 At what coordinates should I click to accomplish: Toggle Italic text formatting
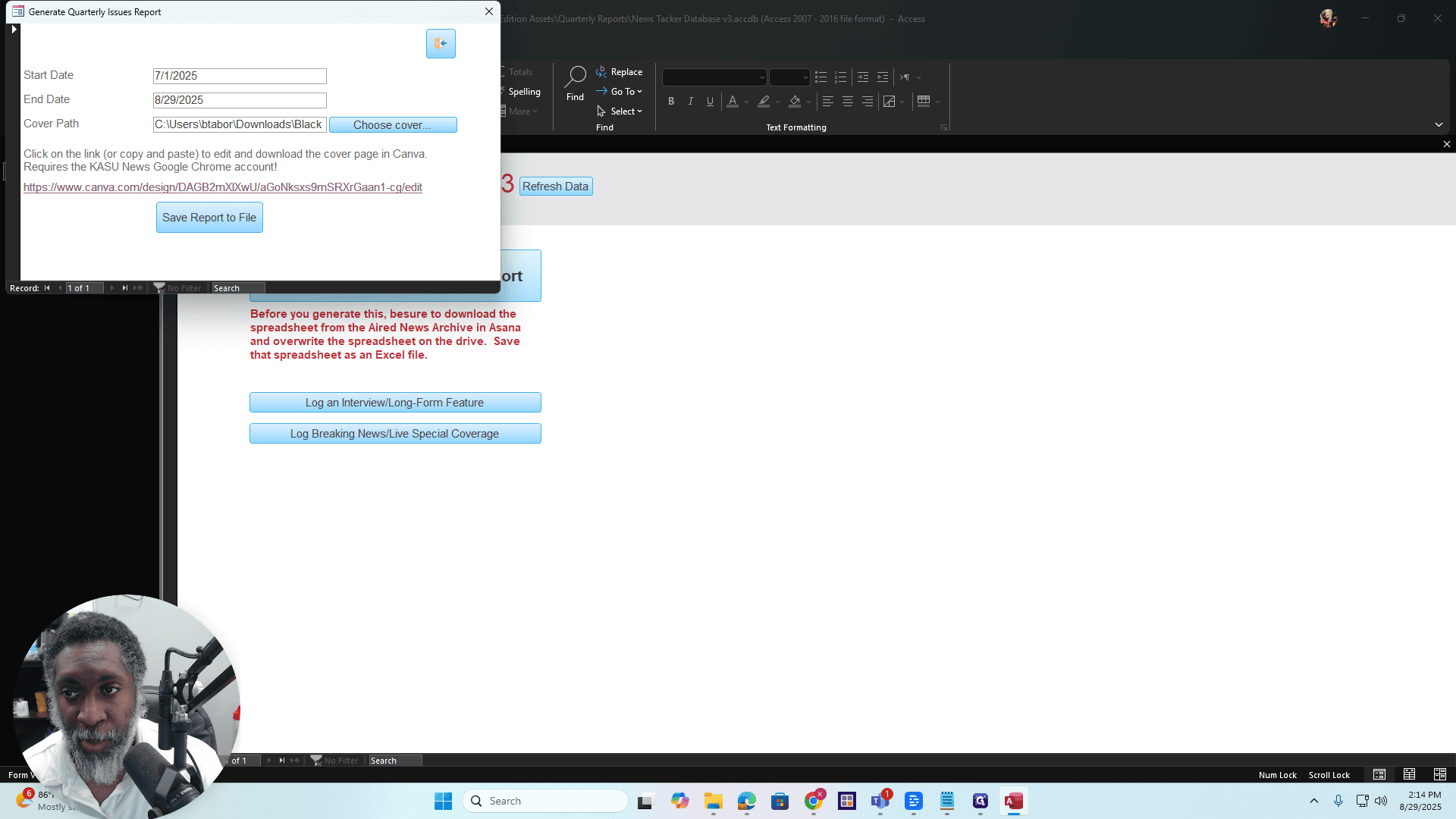pos(691,101)
